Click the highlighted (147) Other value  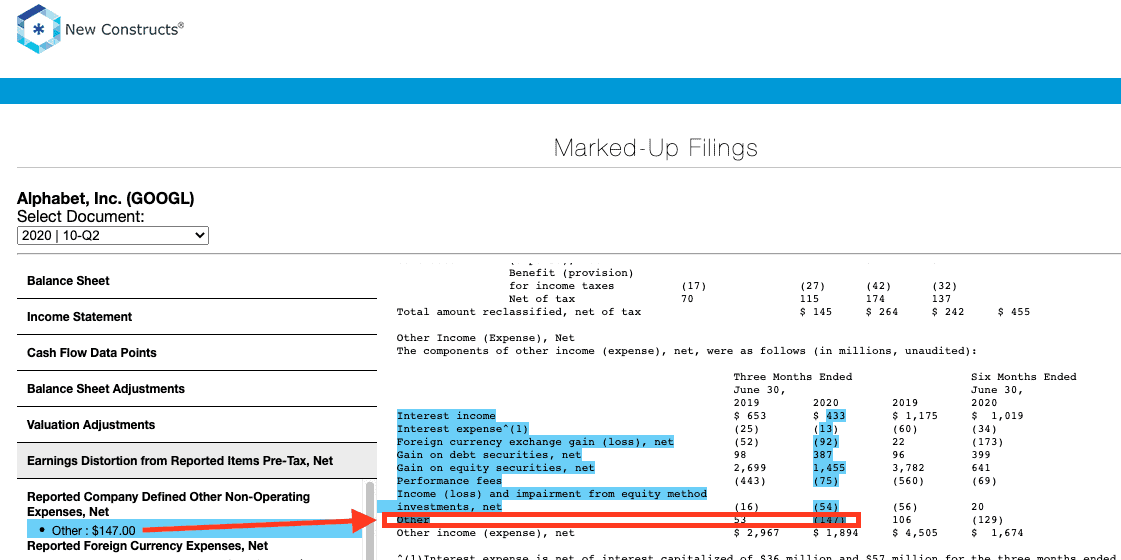pyautogui.click(x=829, y=519)
